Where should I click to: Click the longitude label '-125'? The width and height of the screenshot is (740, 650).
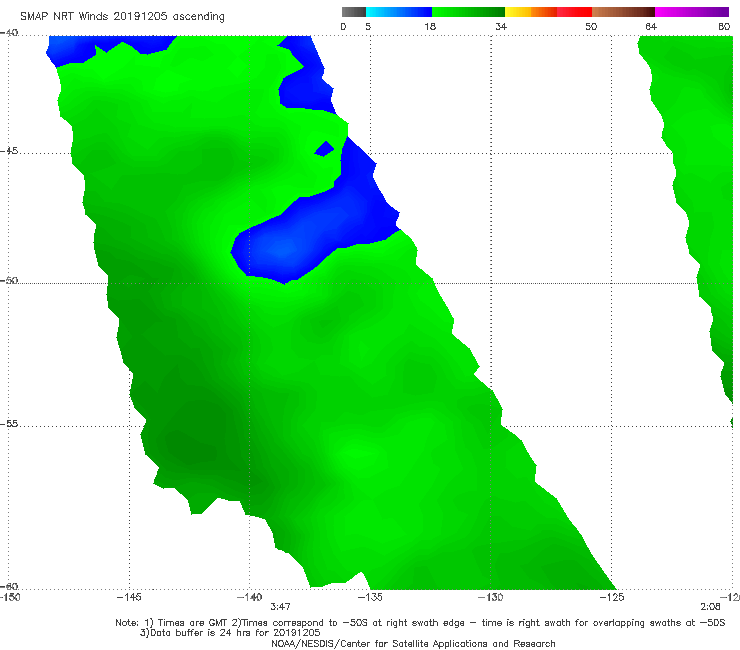[612, 597]
